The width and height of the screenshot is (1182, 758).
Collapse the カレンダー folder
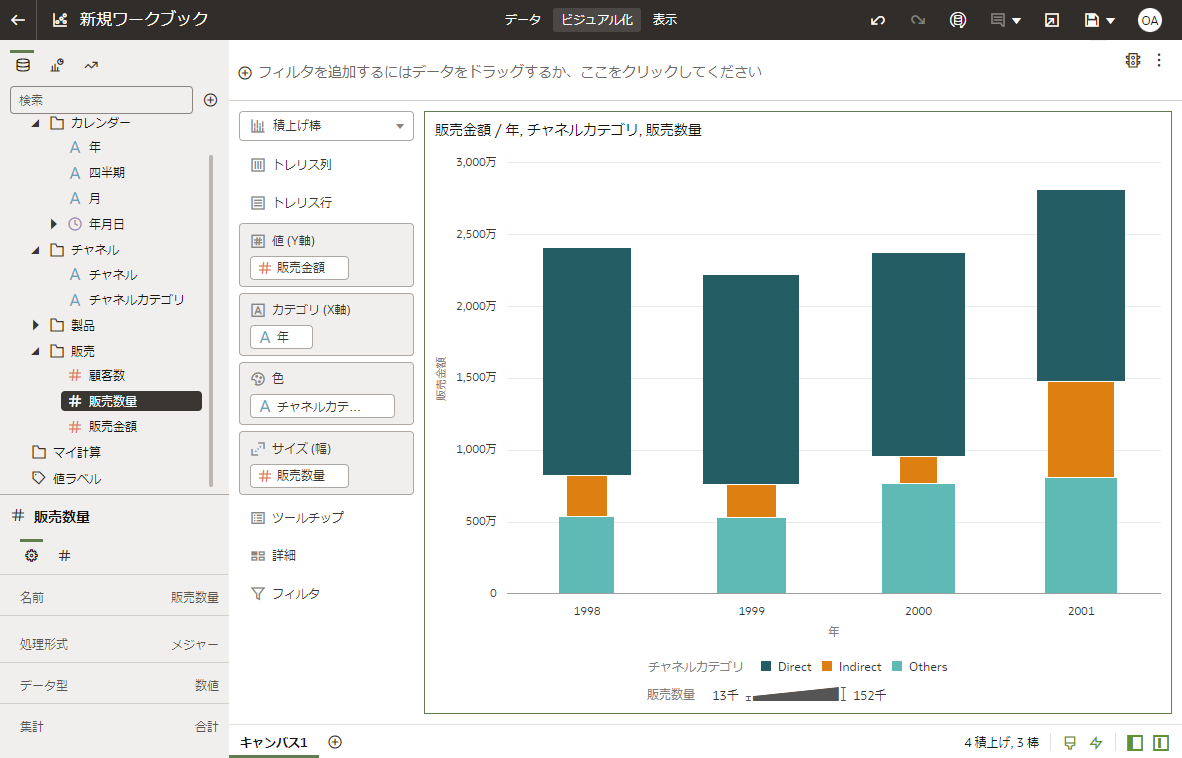point(35,123)
